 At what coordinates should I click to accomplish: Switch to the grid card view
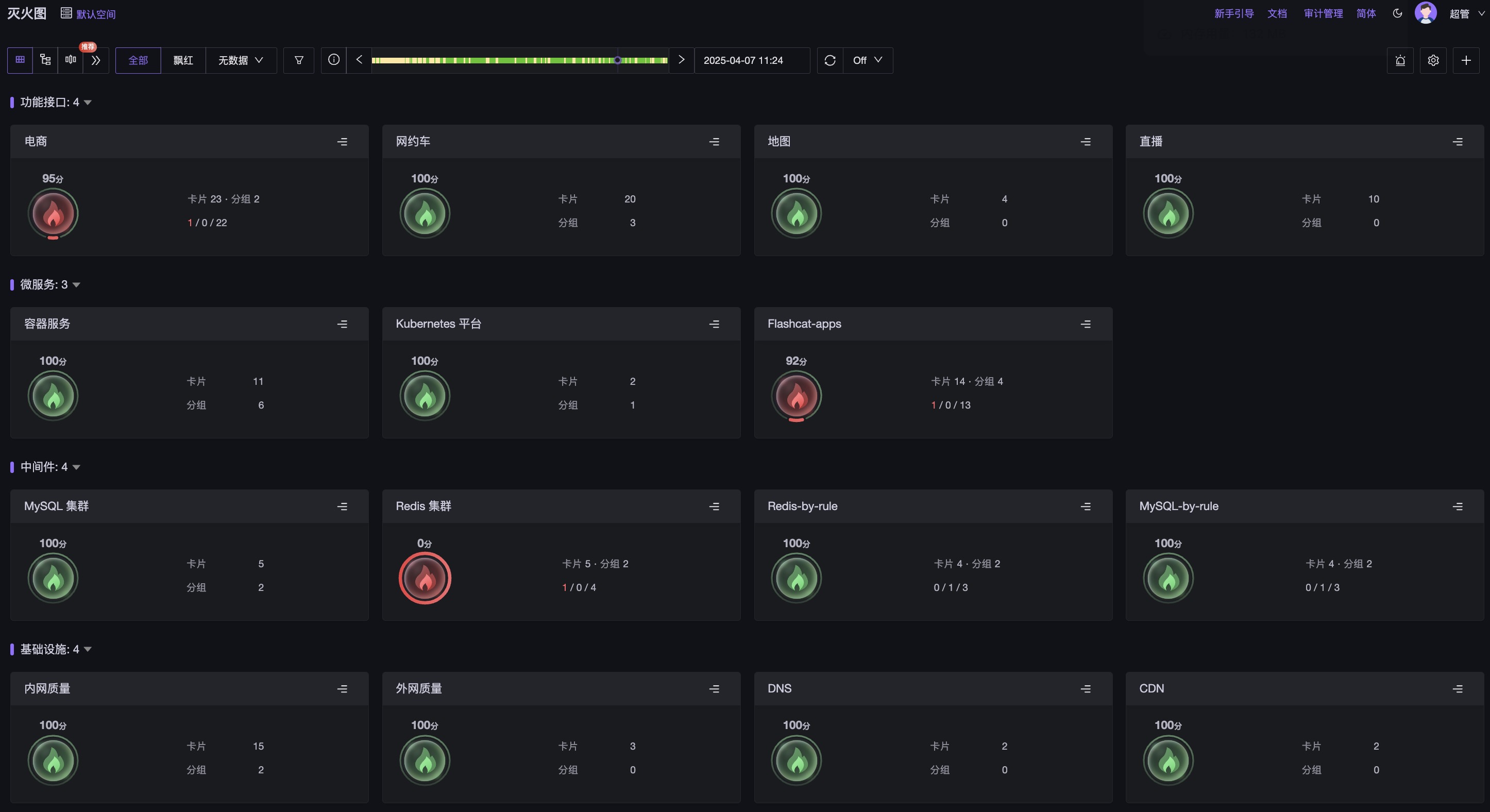click(x=20, y=60)
